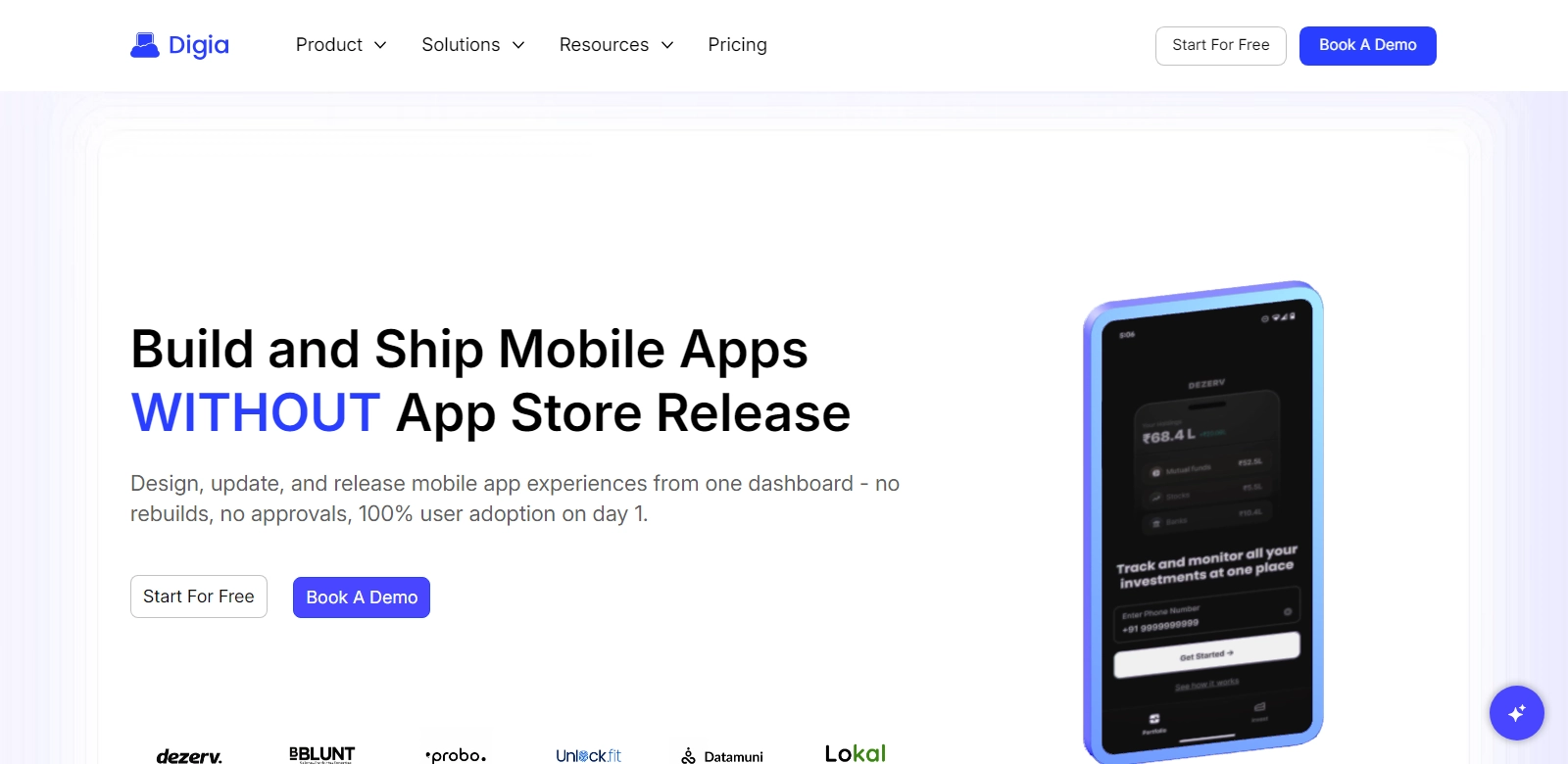Viewport: 1568px width, 764px height.
Task: Go to the Pricing page
Action: tap(738, 45)
